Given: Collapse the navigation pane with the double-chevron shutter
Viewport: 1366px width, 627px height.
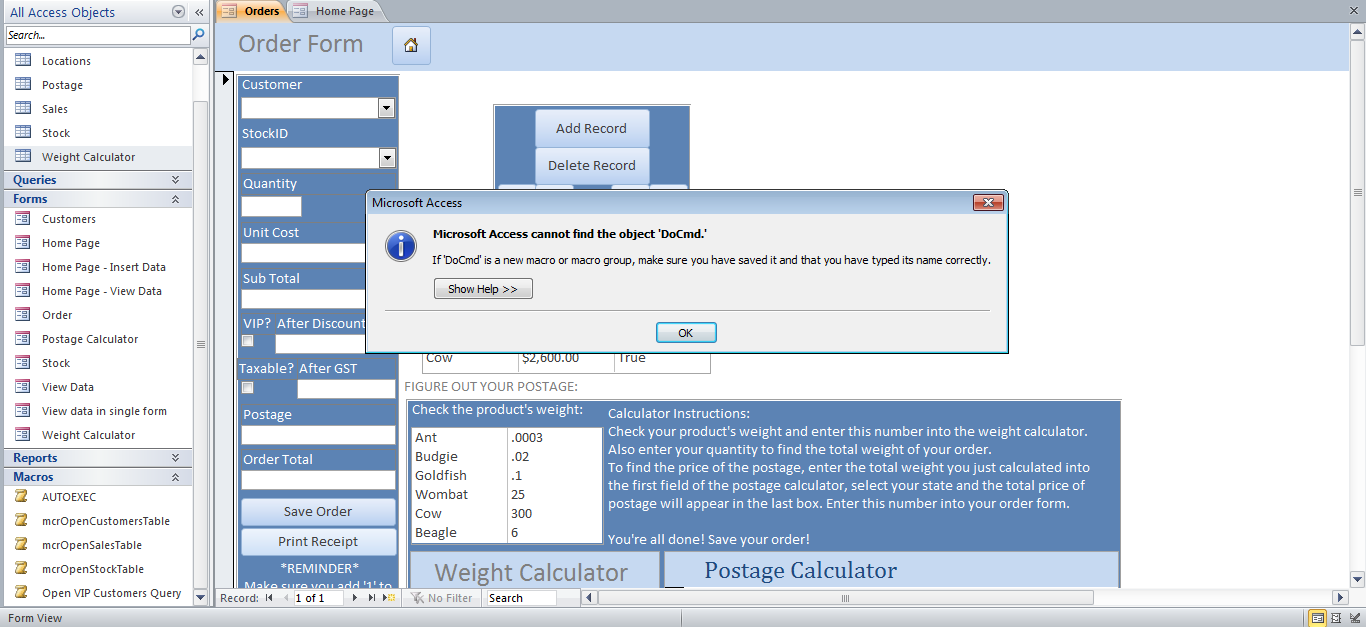Looking at the screenshot, I should [199, 12].
